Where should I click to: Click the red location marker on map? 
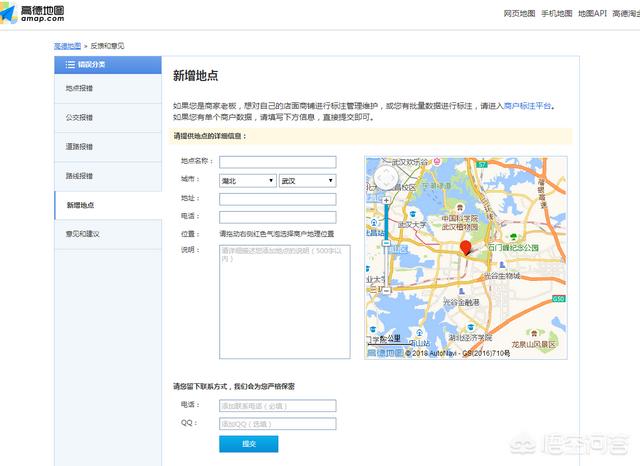(465, 248)
